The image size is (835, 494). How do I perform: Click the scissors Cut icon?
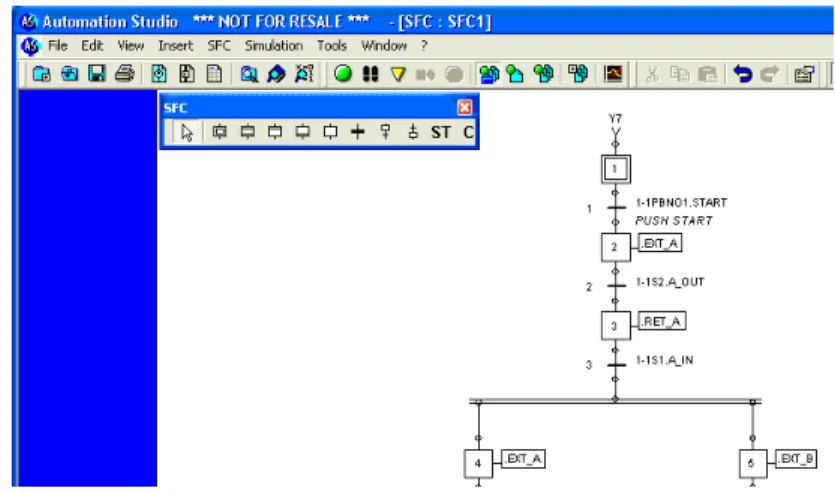click(652, 74)
